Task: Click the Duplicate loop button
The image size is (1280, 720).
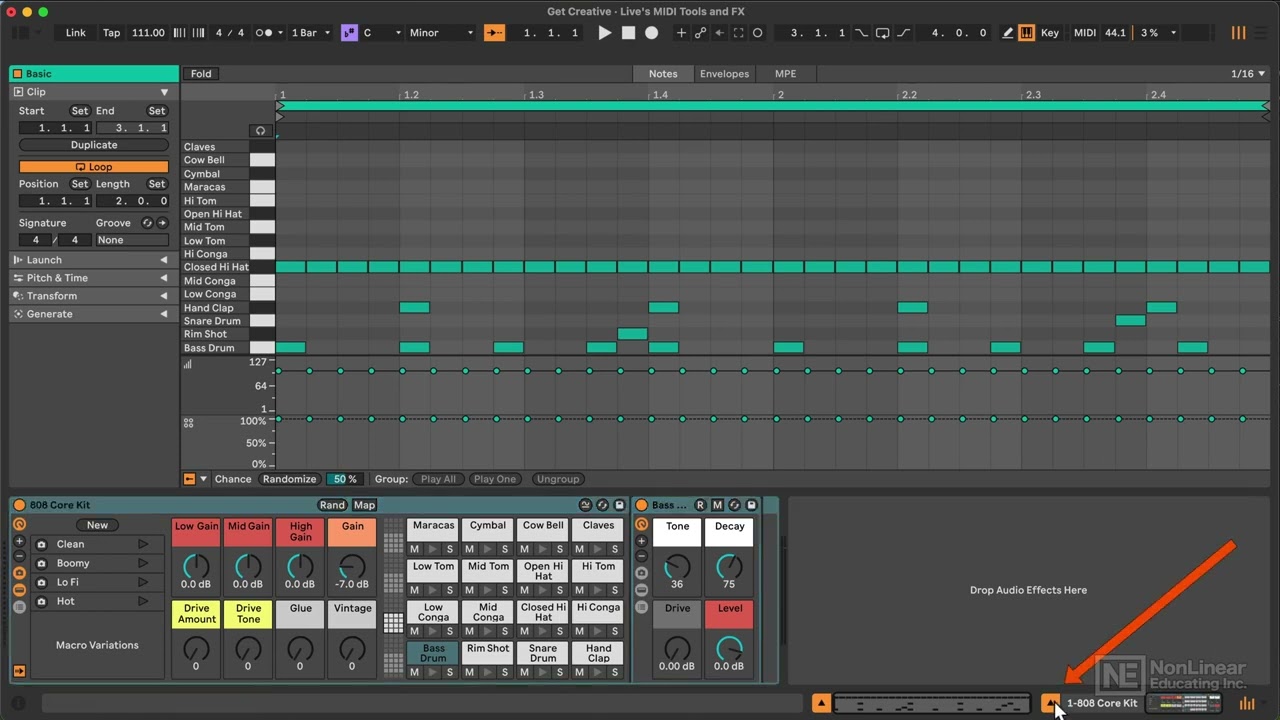Action: tap(94, 145)
